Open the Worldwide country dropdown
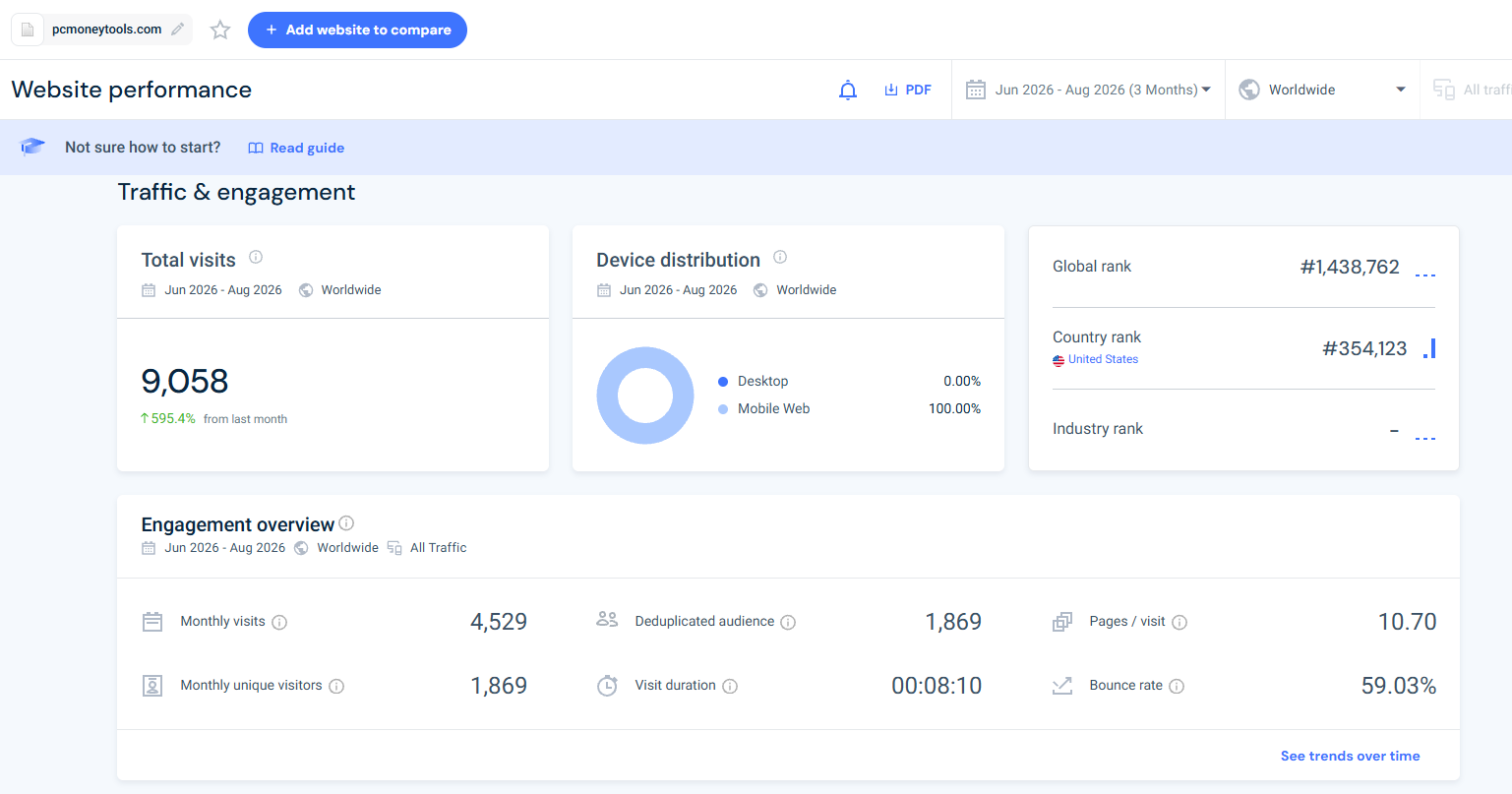Image resolution: width=1512 pixels, height=794 pixels. (x=1322, y=90)
